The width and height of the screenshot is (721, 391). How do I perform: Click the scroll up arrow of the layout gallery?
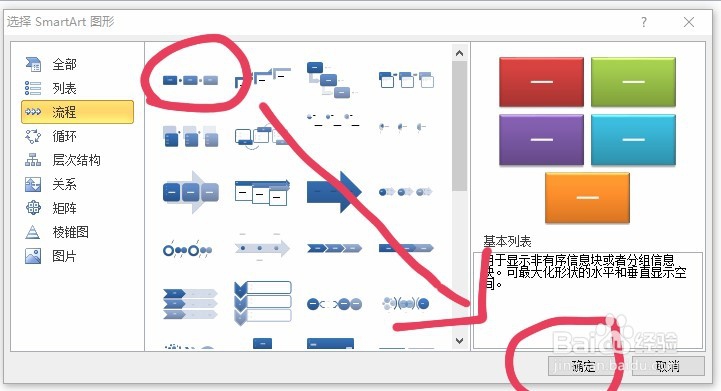point(459,53)
